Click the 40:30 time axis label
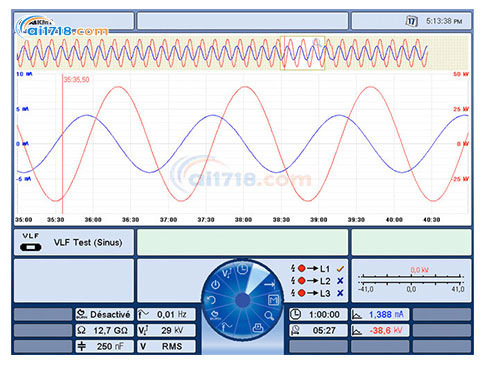The image size is (485, 365). point(432,220)
